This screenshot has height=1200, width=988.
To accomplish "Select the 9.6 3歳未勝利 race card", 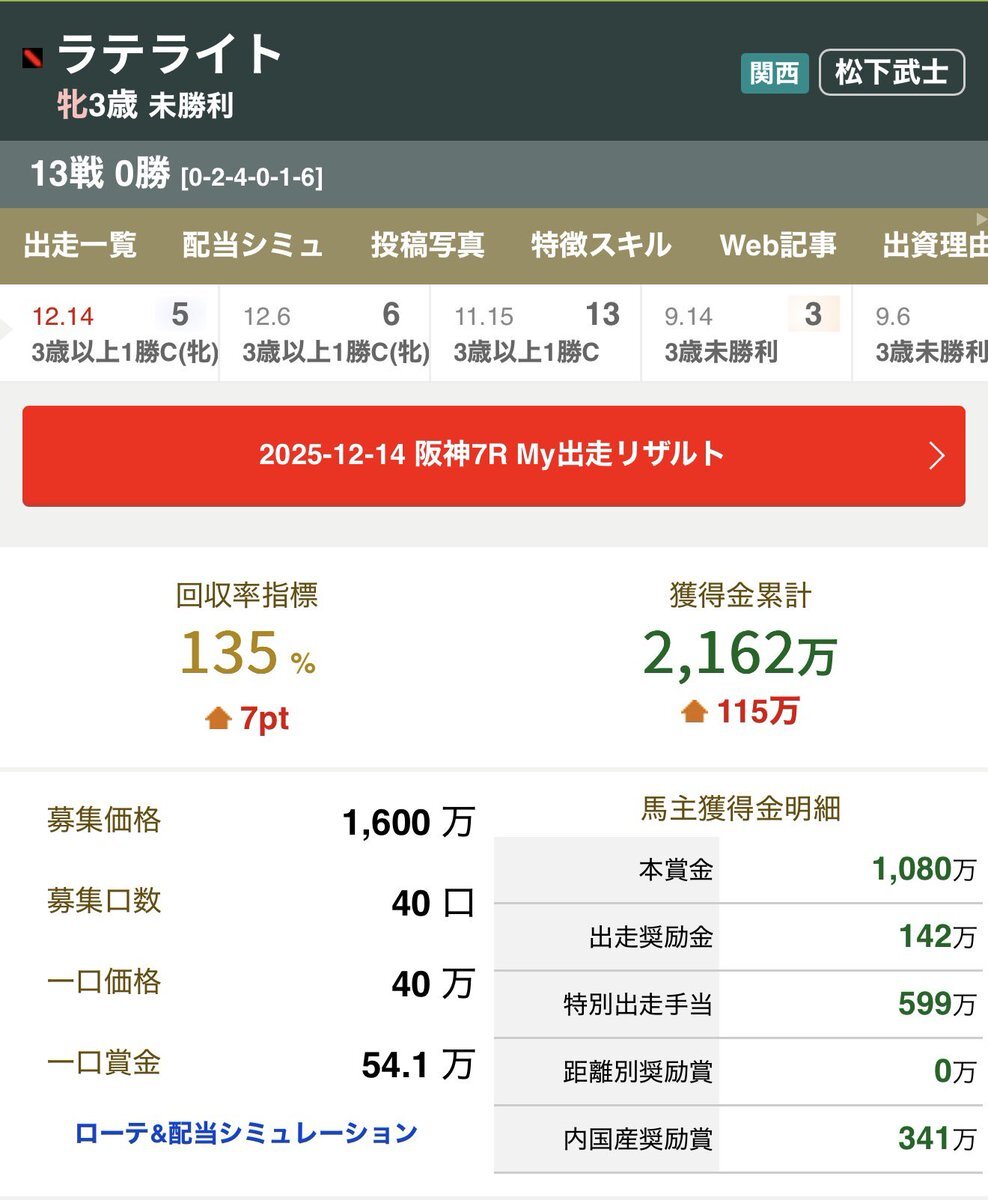I will [x=921, y=333].
